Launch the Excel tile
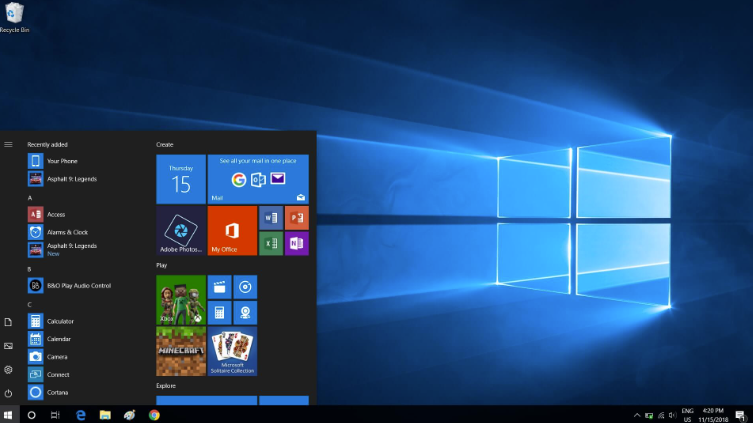 click(271, 243)
